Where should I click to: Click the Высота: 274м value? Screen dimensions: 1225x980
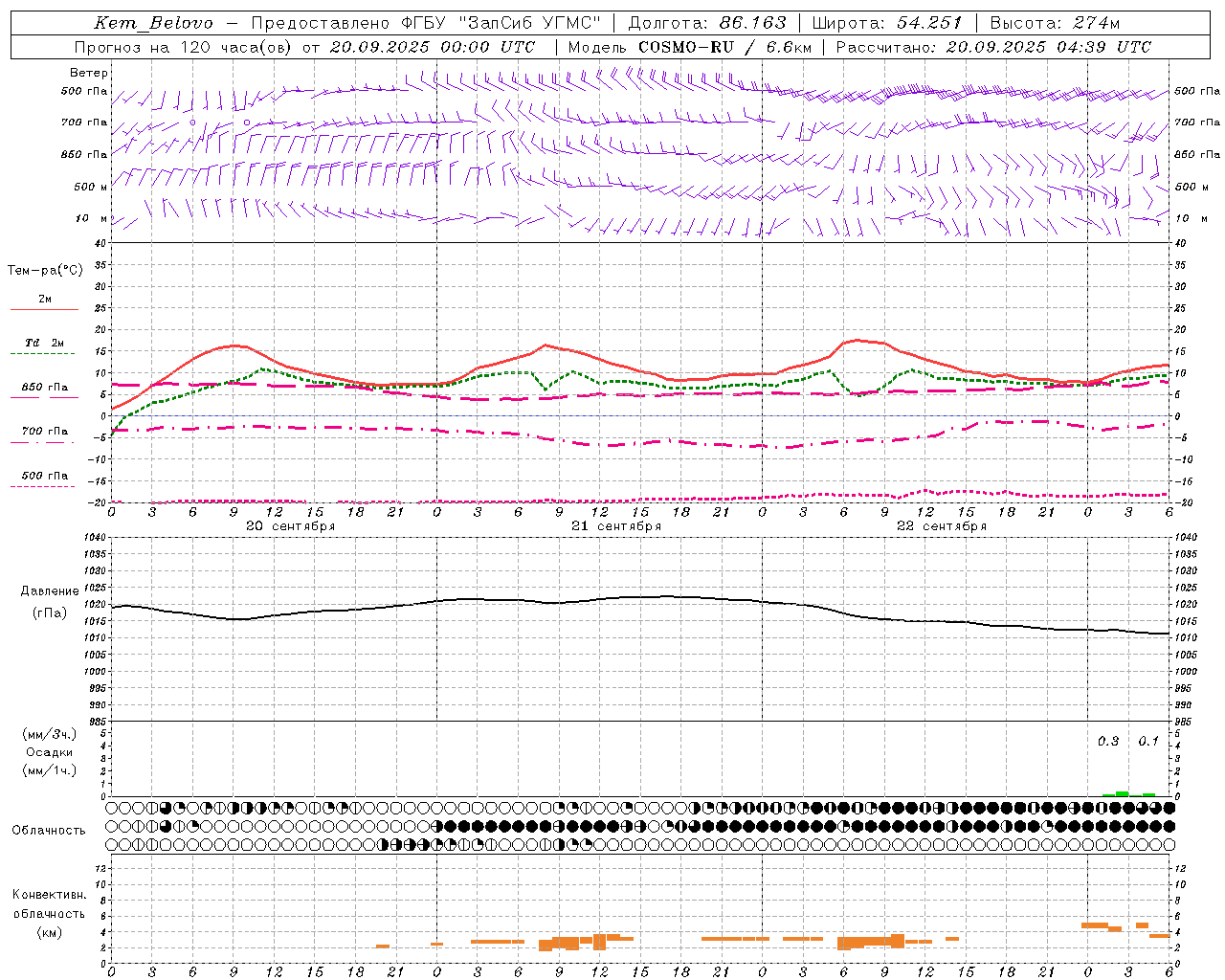(1055, 23)
